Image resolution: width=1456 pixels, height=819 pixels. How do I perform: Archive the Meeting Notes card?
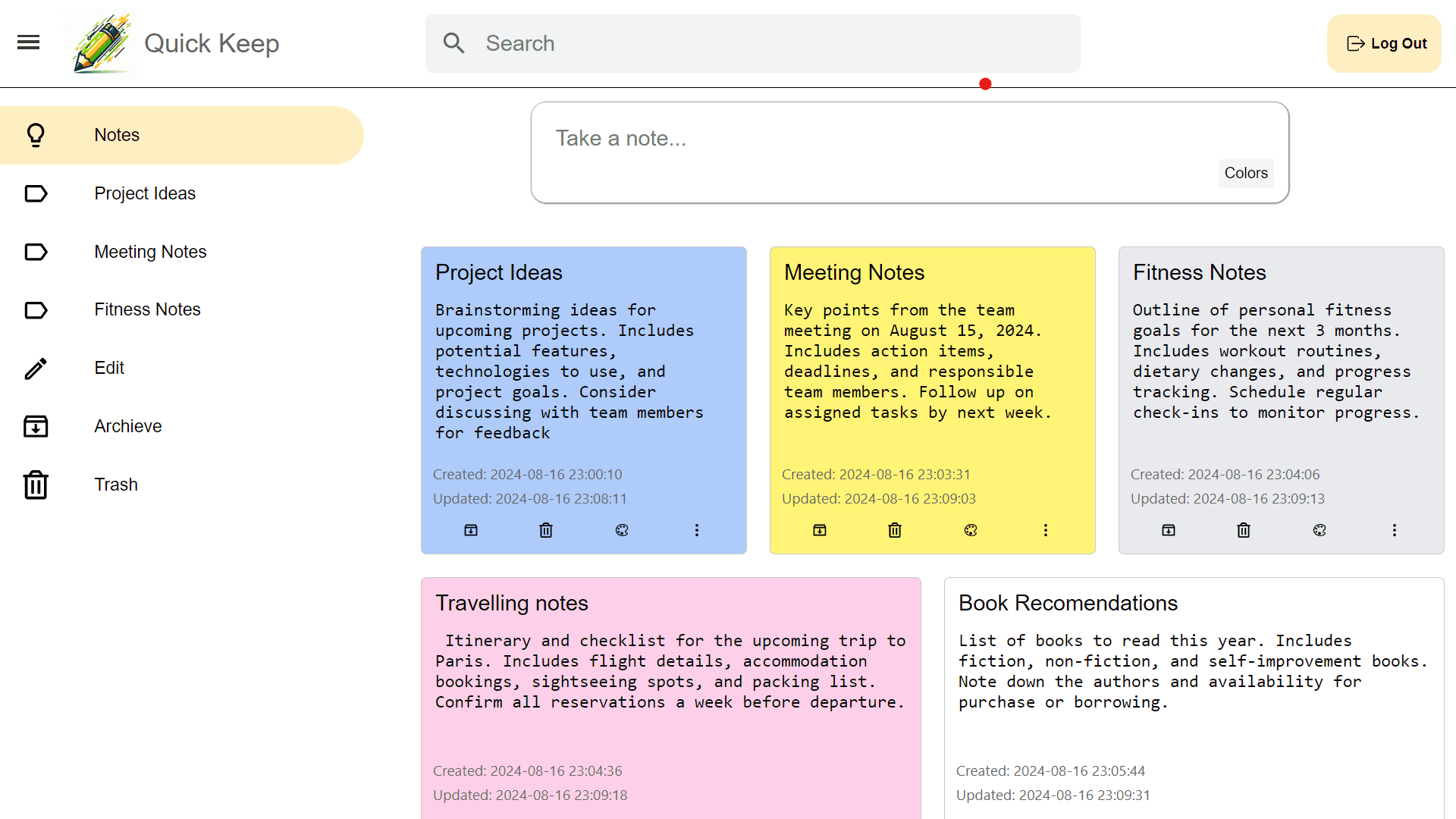pyautogui.click(x=820, y=530)
